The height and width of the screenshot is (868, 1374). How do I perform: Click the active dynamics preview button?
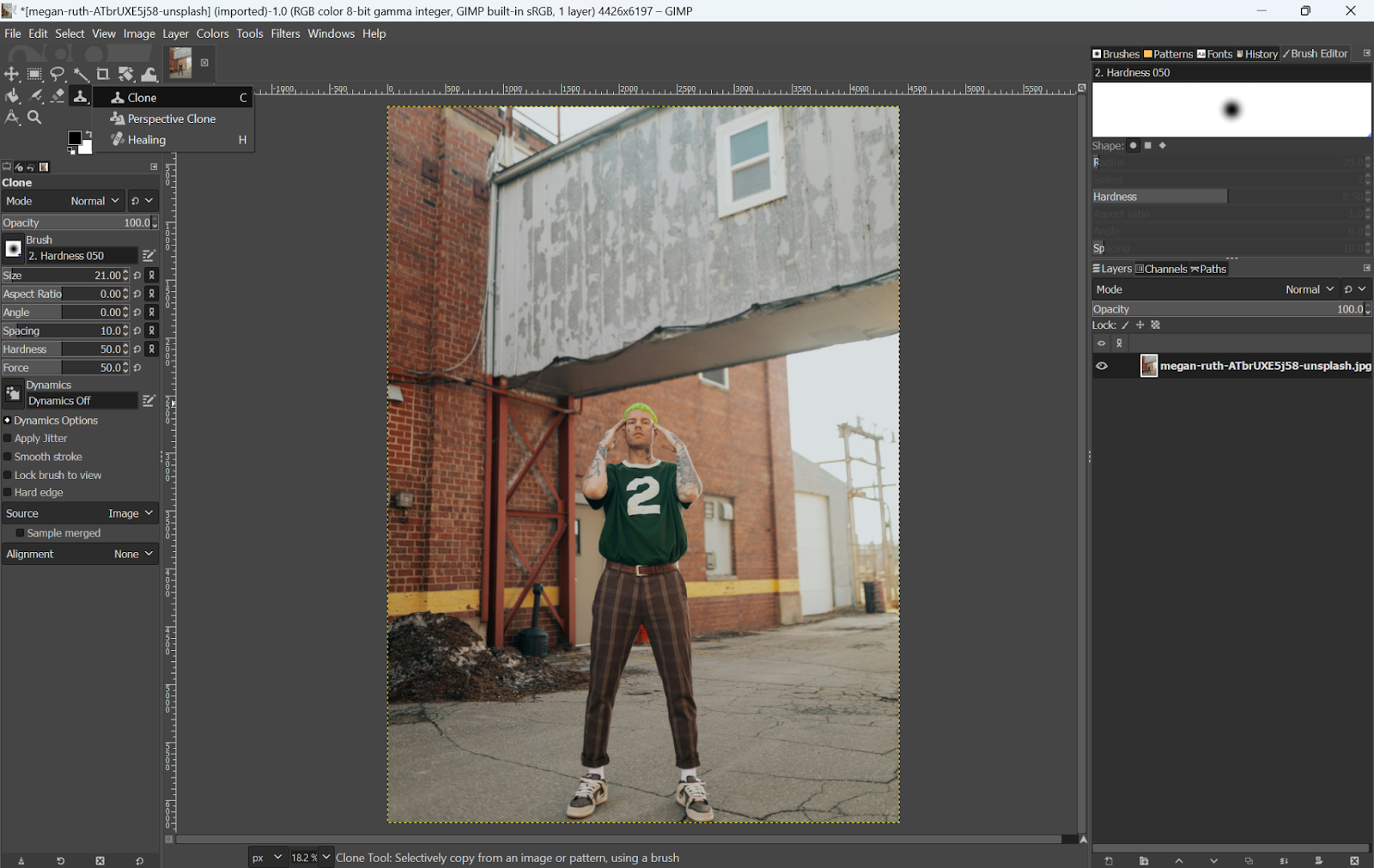(x=13, y=393)
